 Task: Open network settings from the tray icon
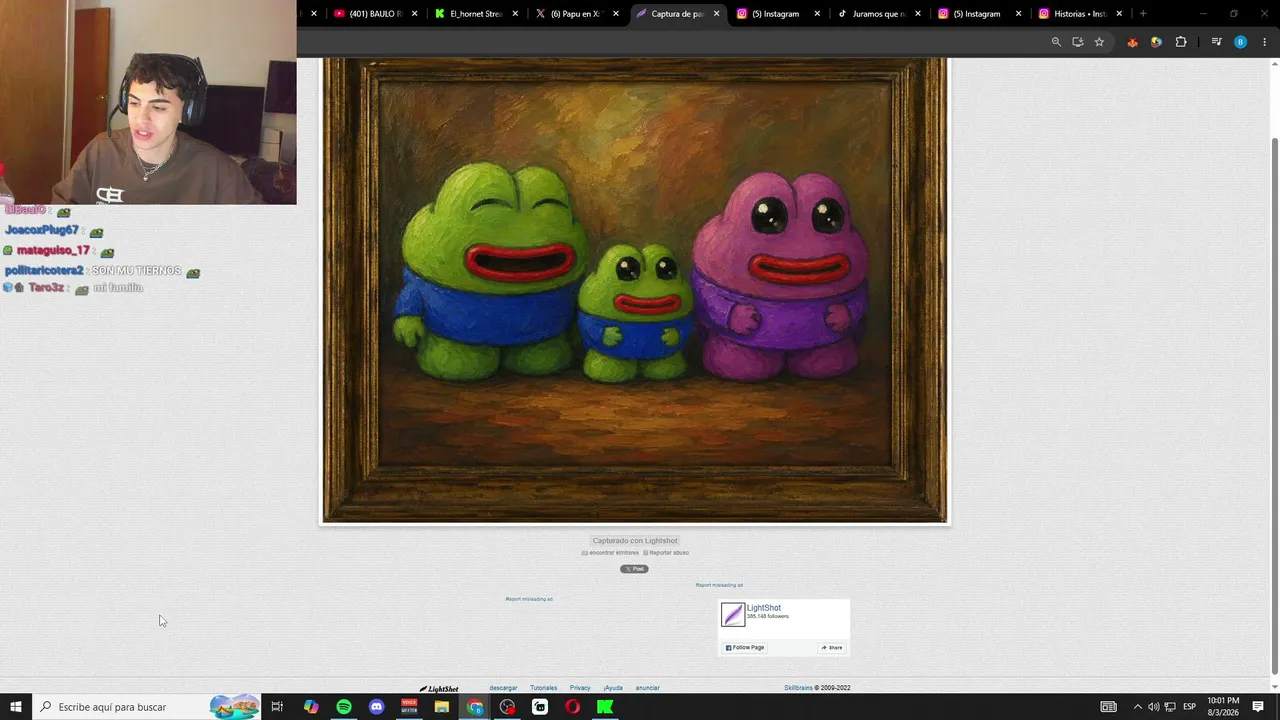tap(1170, 707)
